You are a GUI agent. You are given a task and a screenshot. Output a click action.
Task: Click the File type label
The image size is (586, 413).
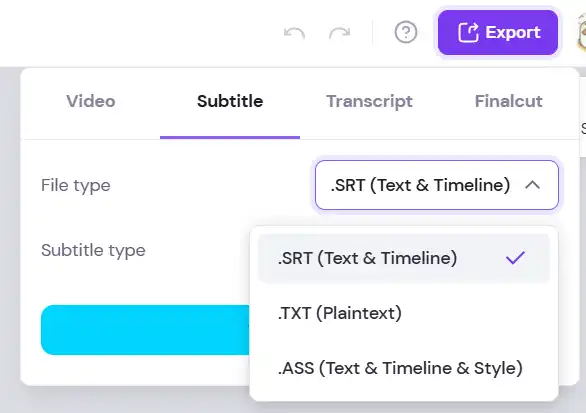pyautogui.click(x=76, y=186)
